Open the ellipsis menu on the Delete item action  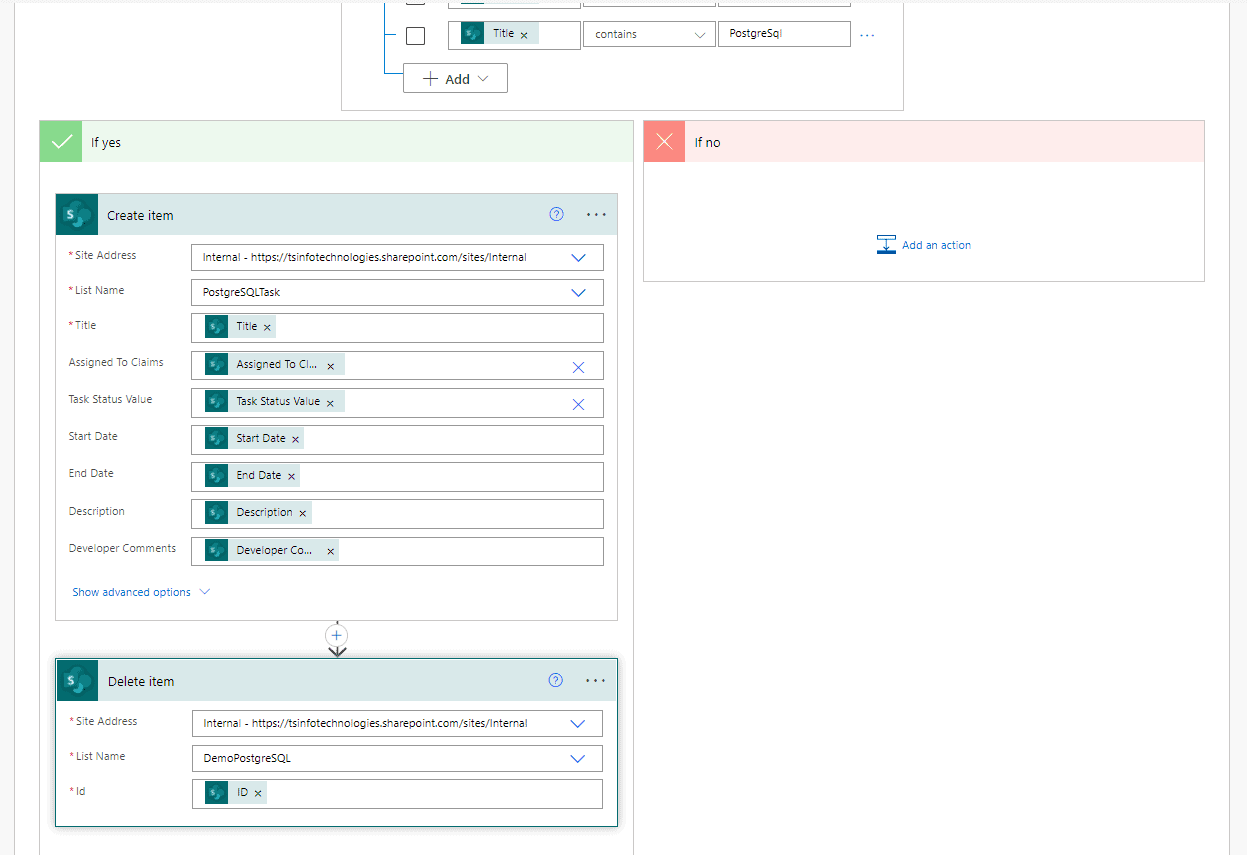click(x=595, y=680)
